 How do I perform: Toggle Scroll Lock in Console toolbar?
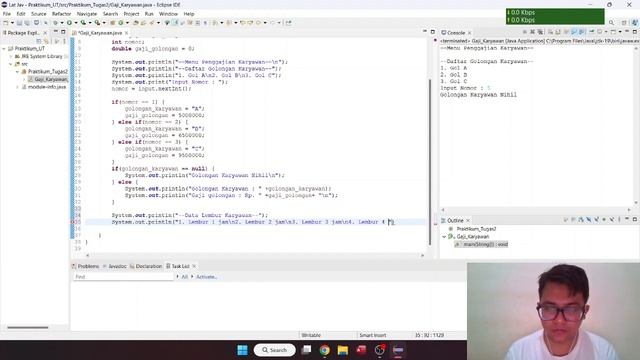click(558, 32)
